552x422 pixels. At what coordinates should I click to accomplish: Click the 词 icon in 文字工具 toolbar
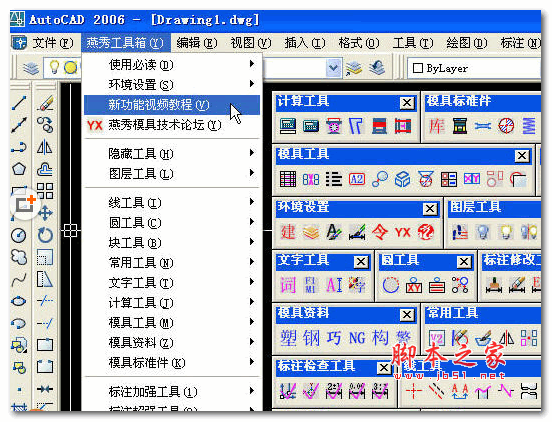click(x=288, y=285)
